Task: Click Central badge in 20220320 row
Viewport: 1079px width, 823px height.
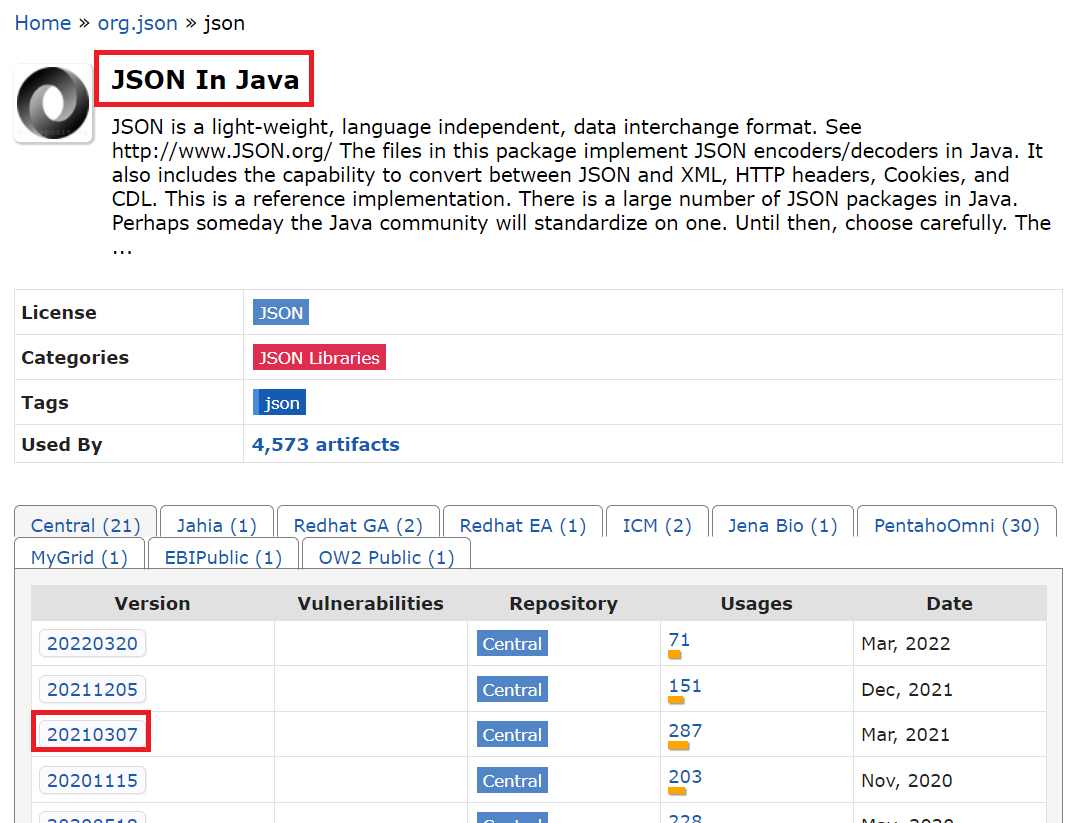Action: tap(513, 643)
